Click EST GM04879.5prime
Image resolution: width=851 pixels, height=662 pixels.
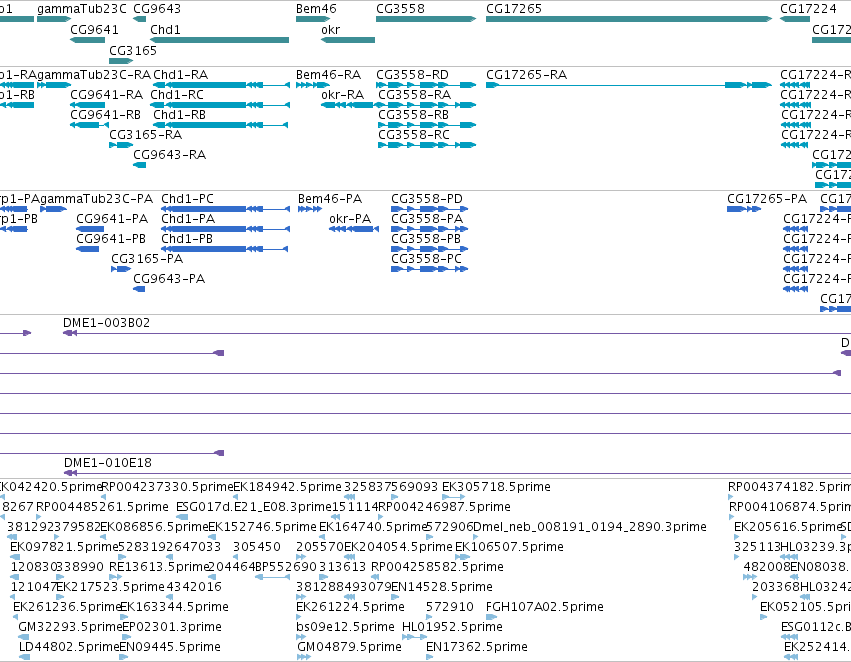(349, 647)
